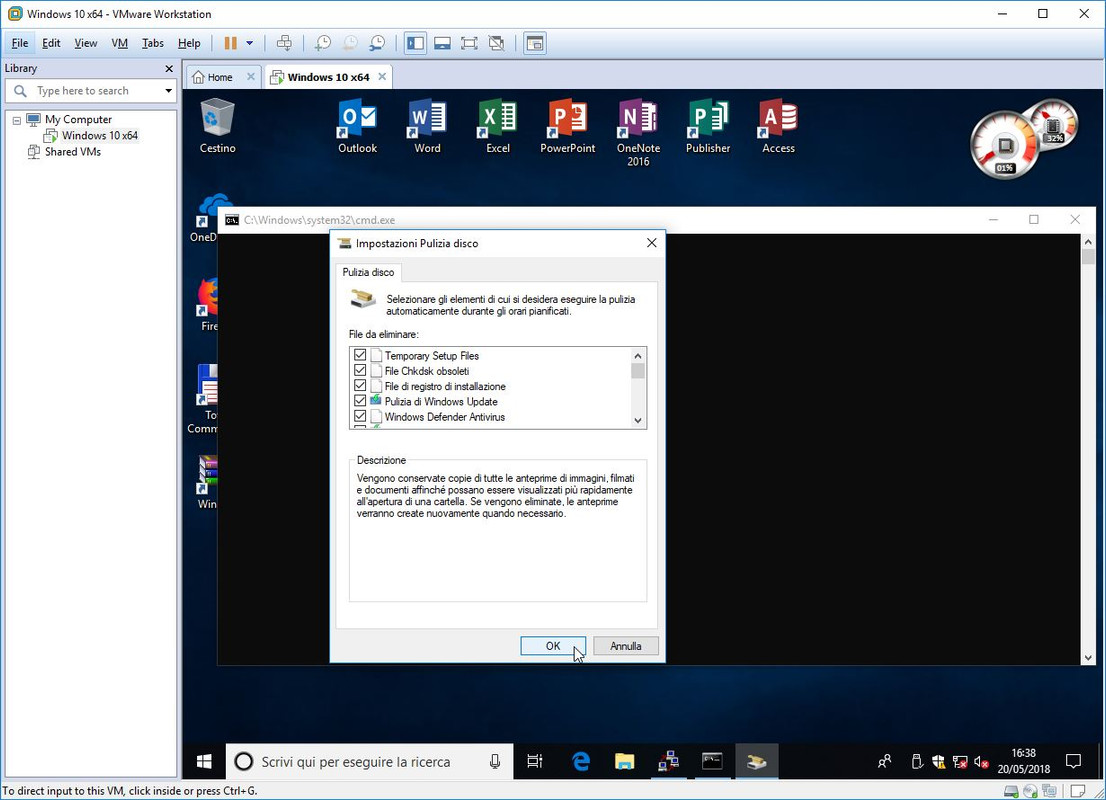Viewport: 1106px width, 800px height.
Task: Close the Library panel
Action: point(169,68)
